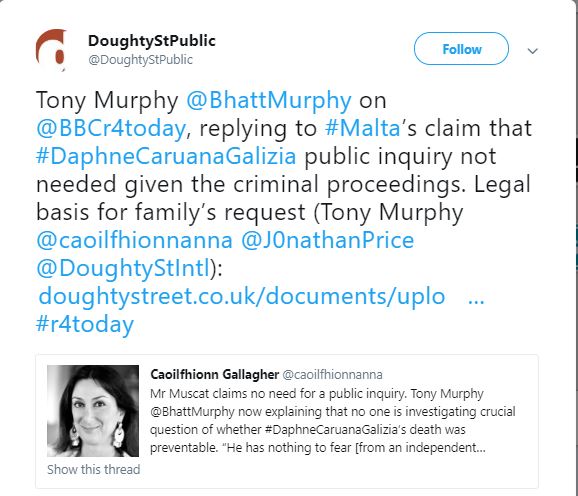Open the @caoilfhionnanna mention in main tweet

coord(135,240)
